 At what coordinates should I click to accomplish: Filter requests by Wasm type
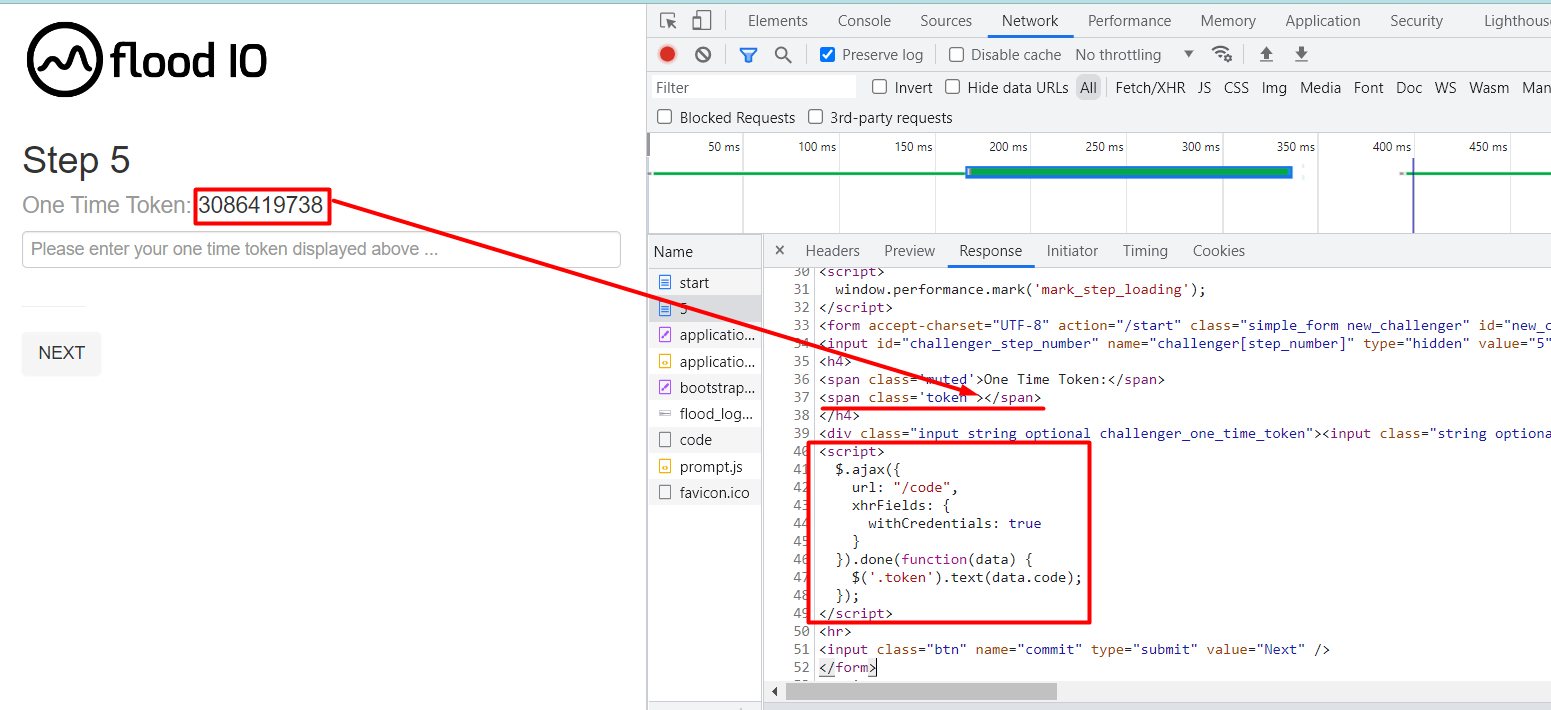coord(1489,88)
